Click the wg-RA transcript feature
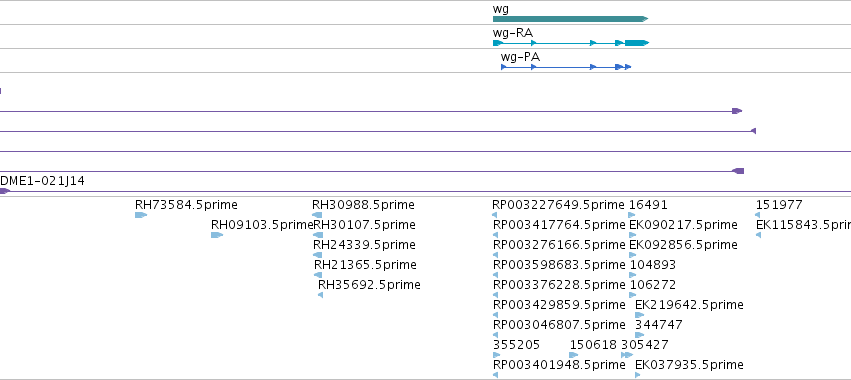Image resolution: width=851 pixels, height=380 pixels. tap(570, 43)
